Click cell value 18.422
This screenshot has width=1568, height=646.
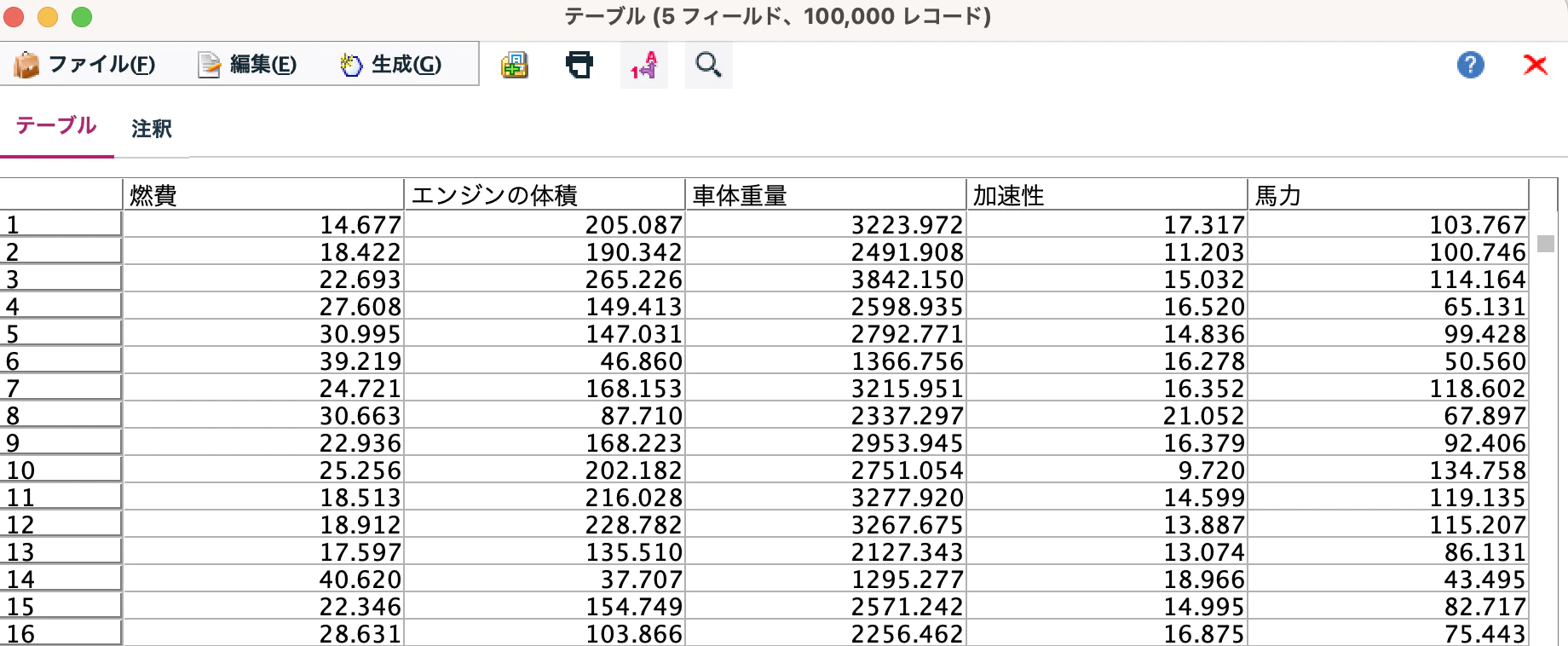tap(360, 252)
